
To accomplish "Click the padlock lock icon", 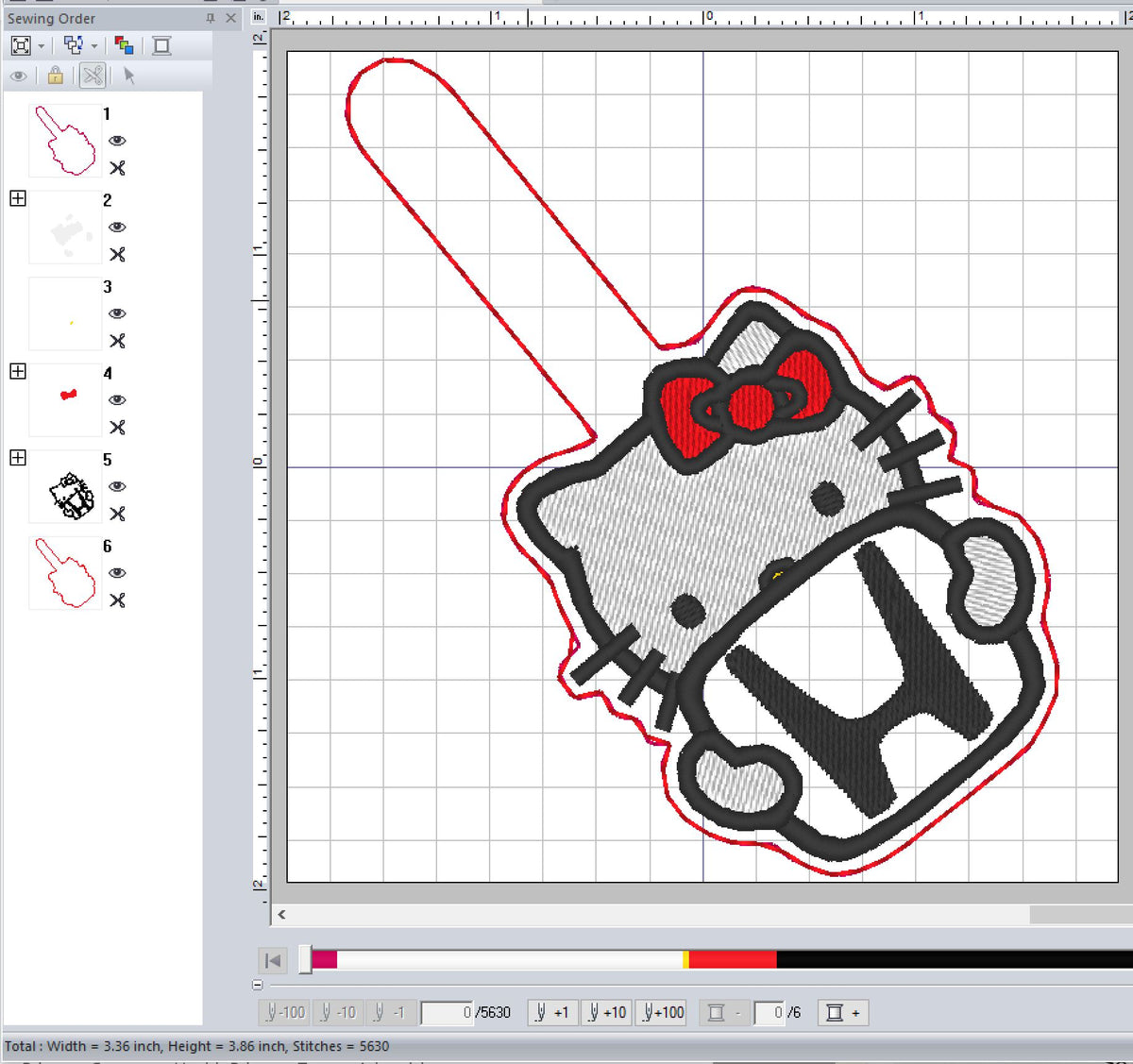I will 55,76.
